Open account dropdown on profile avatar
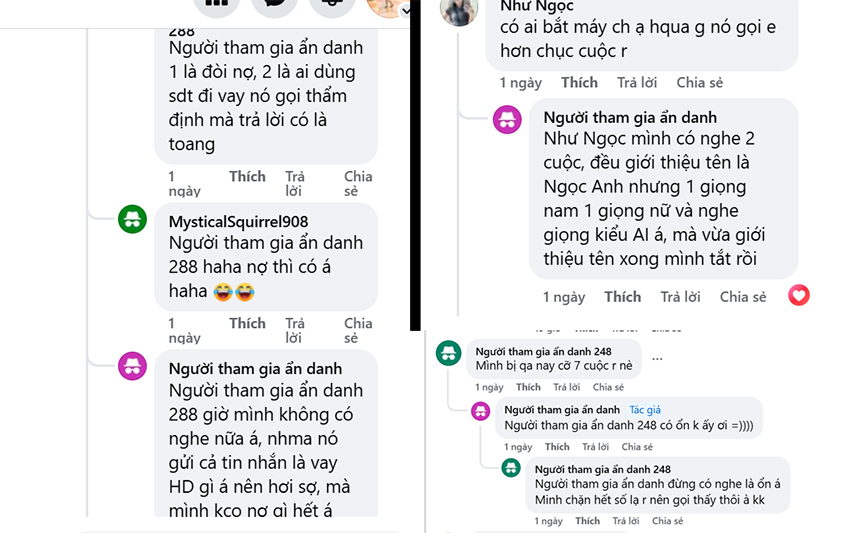The image size is (850, 533). click(405, 7)
